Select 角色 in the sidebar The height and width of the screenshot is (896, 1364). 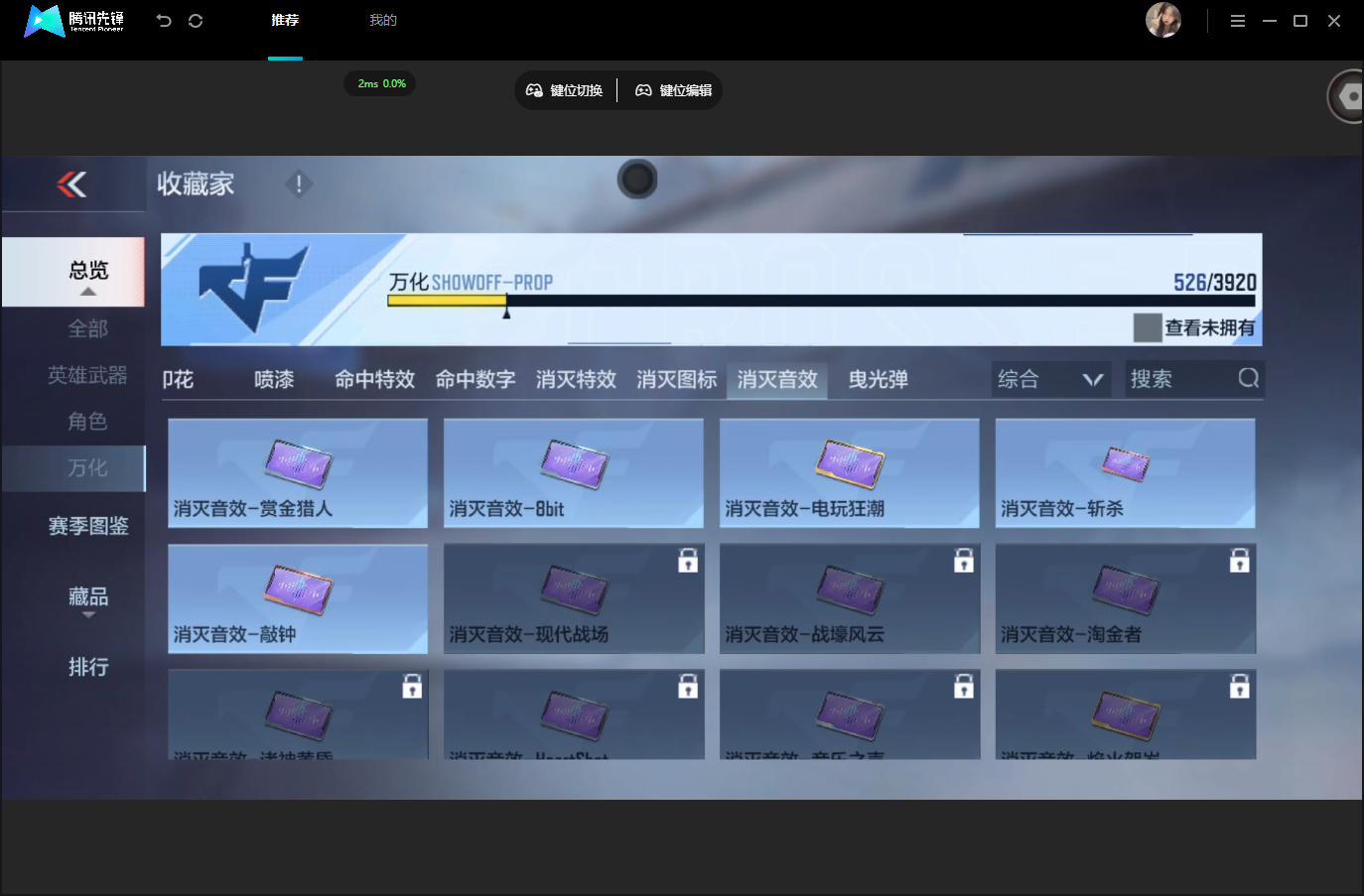[87, 422]
